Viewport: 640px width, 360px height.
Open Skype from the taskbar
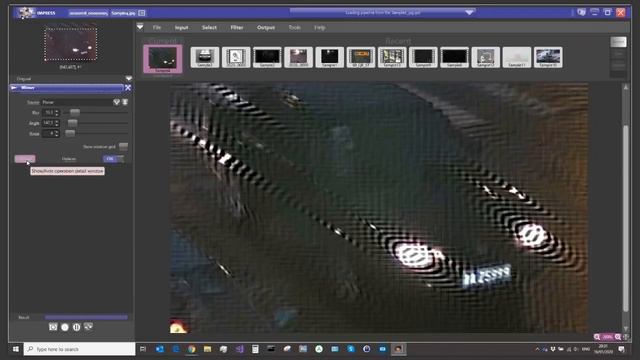(351, 349)
